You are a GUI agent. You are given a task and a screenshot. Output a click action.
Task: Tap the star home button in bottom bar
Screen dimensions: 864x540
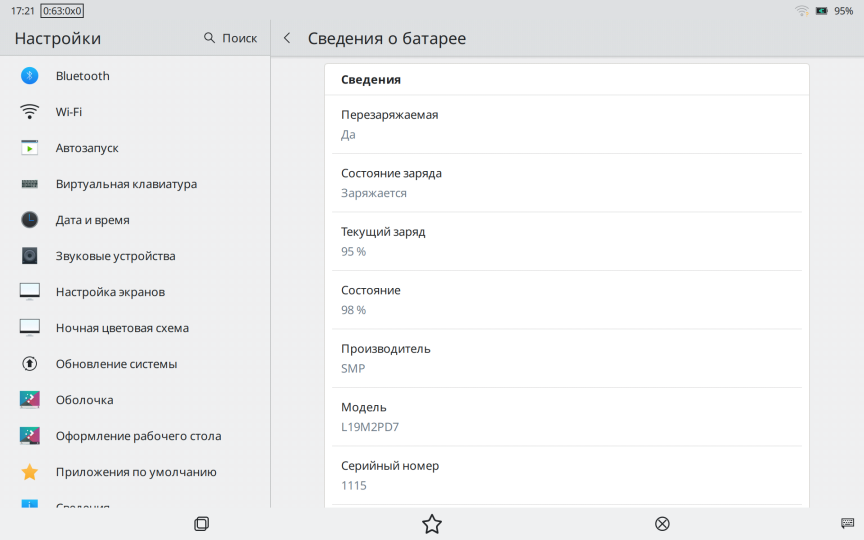point(432,524)
